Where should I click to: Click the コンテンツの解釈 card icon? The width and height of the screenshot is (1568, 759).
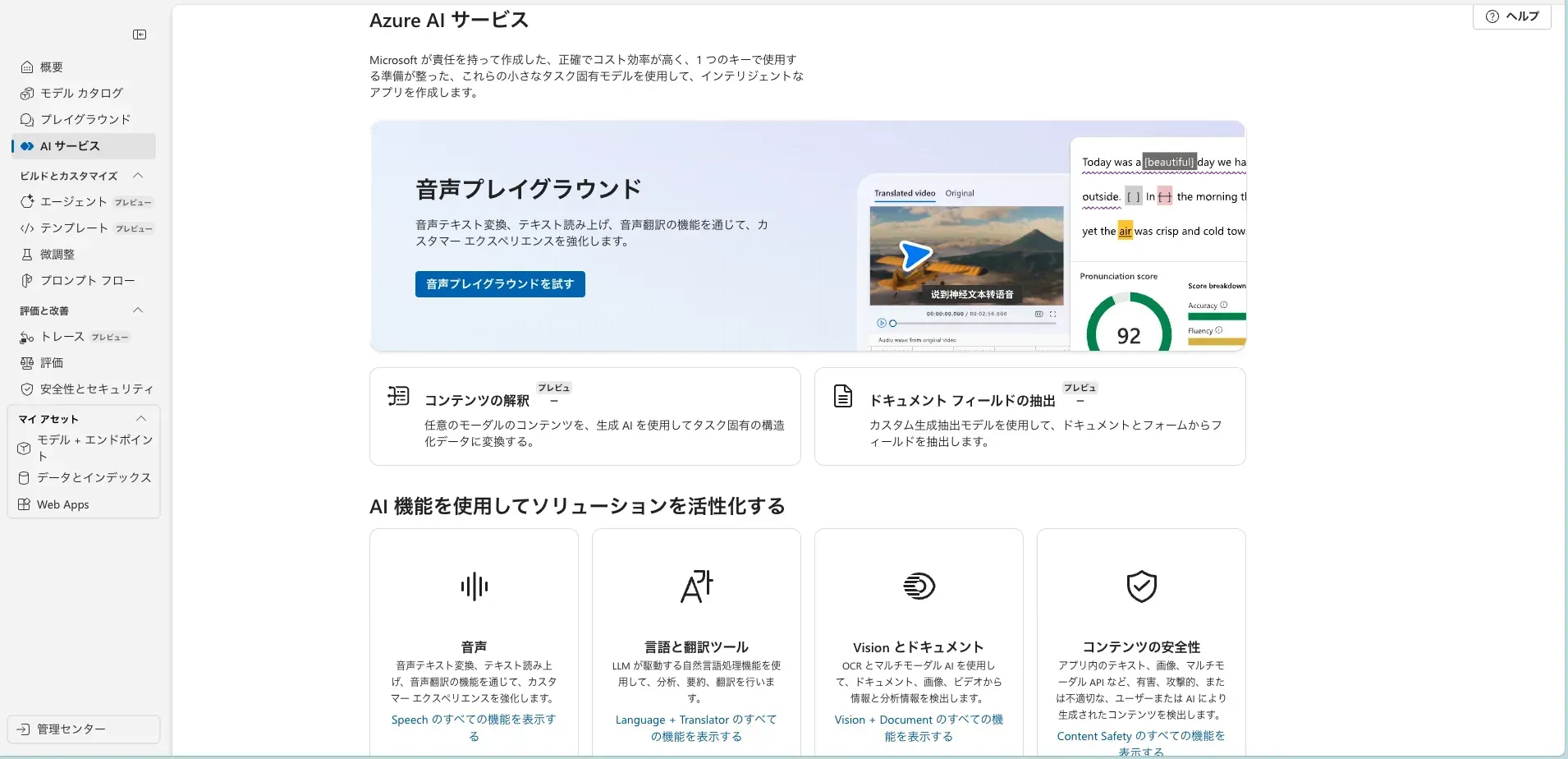398,396
